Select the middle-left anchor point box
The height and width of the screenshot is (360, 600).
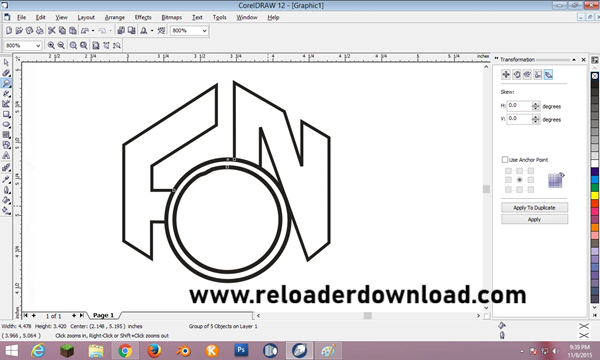508,180
